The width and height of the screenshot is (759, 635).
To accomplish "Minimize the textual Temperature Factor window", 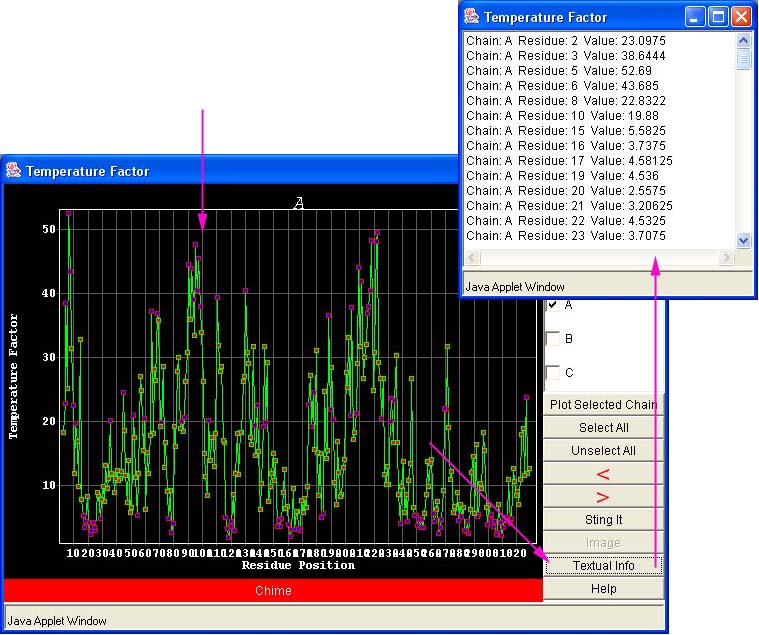I will [x=695, y=17].
